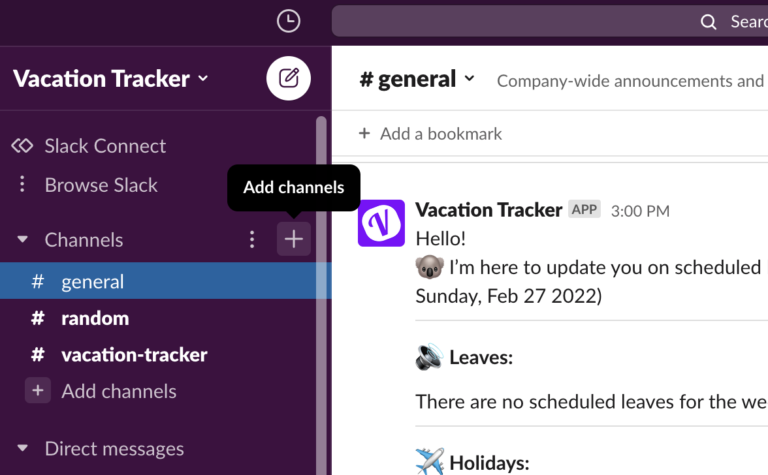Click the sidebar vertical scrollbar
The width and height of the screenshot is (768, 475).
pos(321,294)
